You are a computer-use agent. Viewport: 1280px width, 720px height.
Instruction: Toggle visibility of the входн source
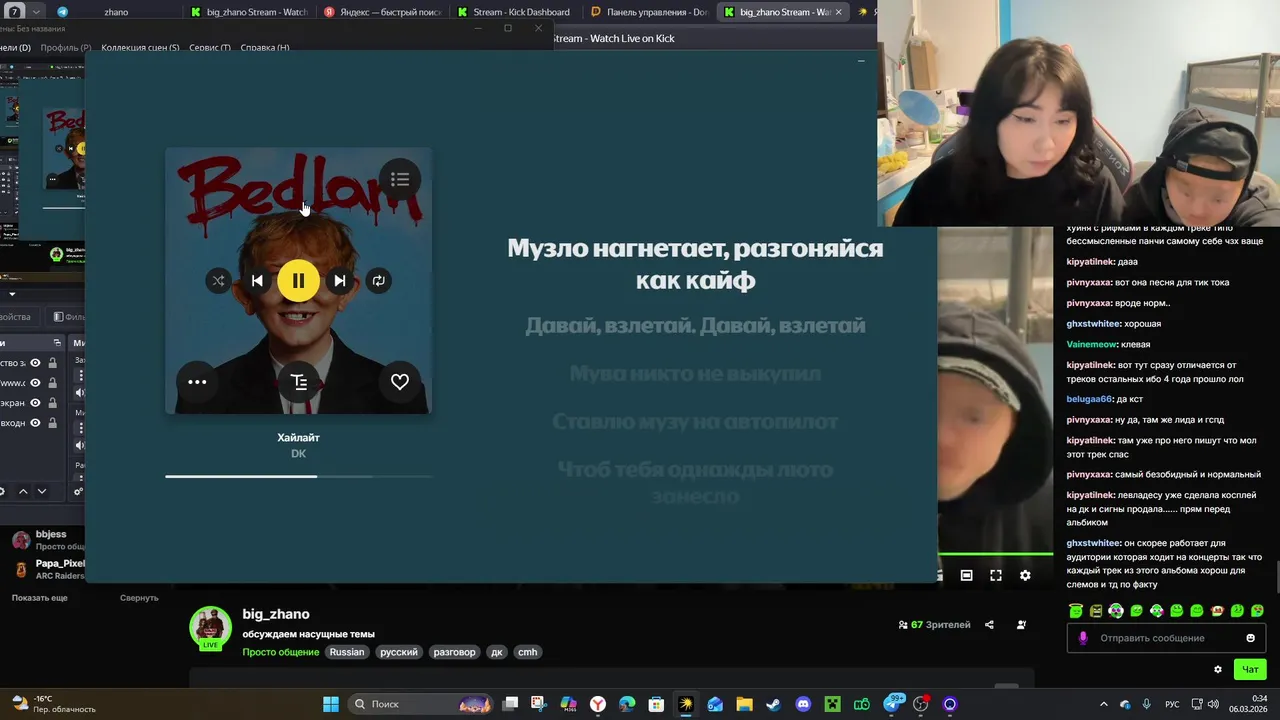pyautogui.click(x=35, y=423)
